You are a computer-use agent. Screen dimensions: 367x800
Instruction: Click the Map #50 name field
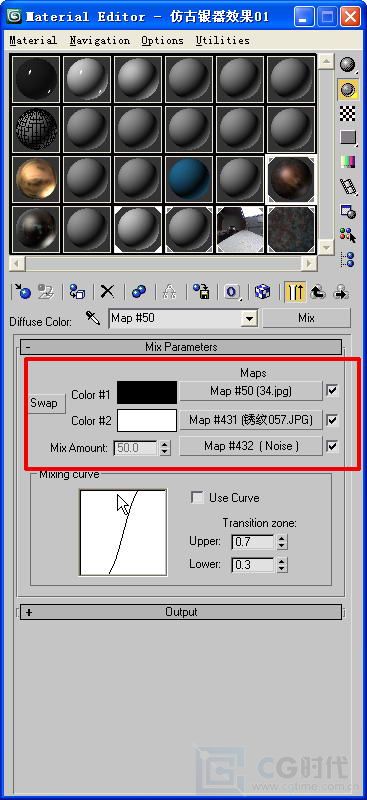[x=176, y=319]
